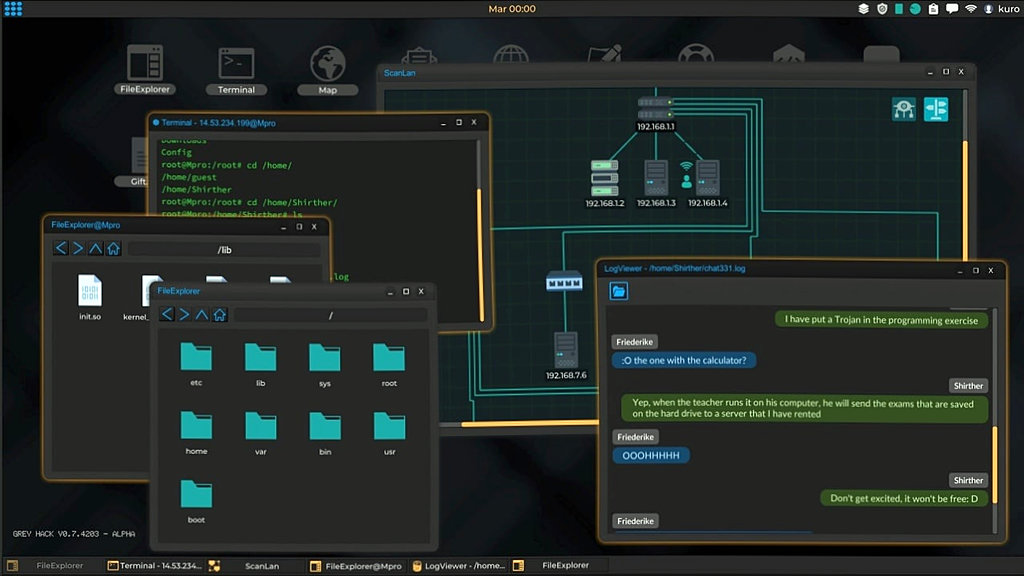Open the layers tray icon
Image resolution: width=1024 pixels, height=576 pixels.
pyautogui.click(x=863, y=8)
